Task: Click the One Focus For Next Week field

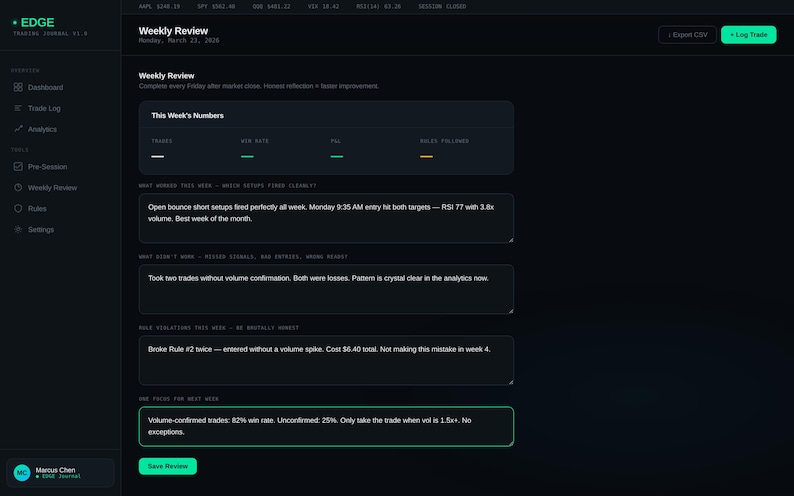Action: [326, 426]
